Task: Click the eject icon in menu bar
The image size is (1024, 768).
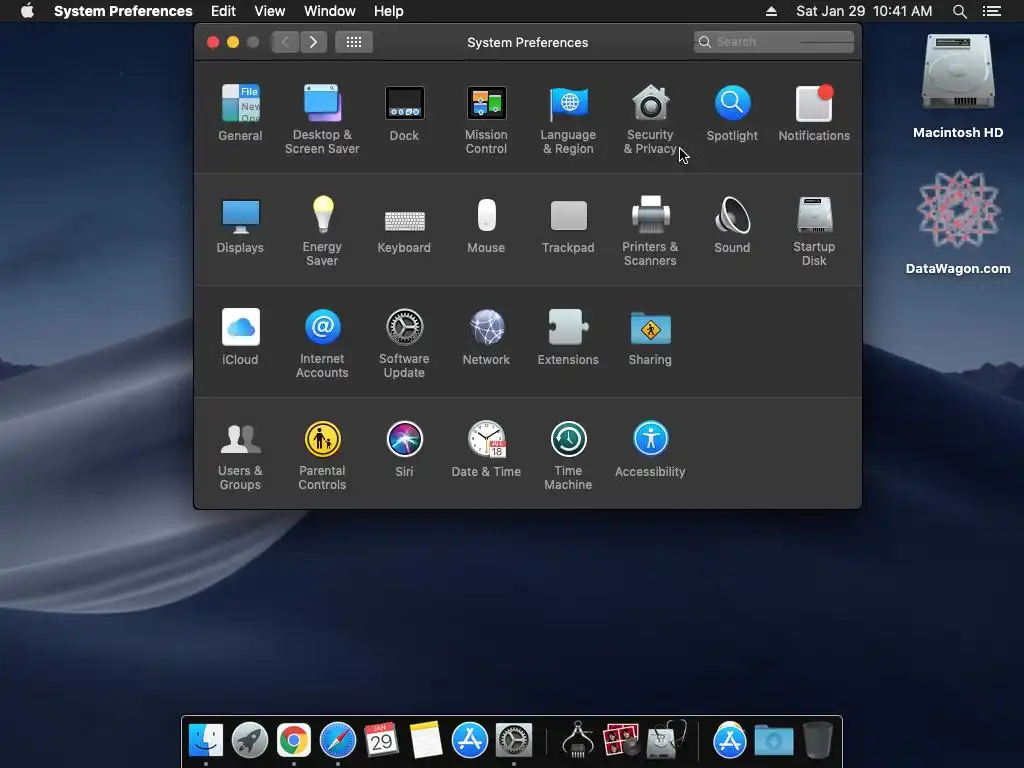Action: 771,11
